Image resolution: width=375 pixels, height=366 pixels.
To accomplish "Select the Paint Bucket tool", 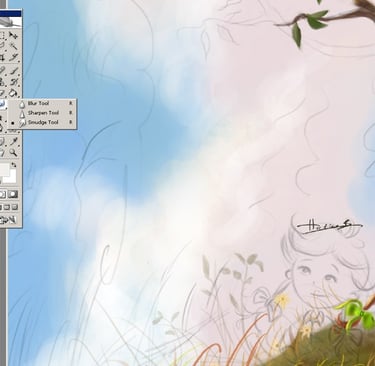I will [13, 93].
